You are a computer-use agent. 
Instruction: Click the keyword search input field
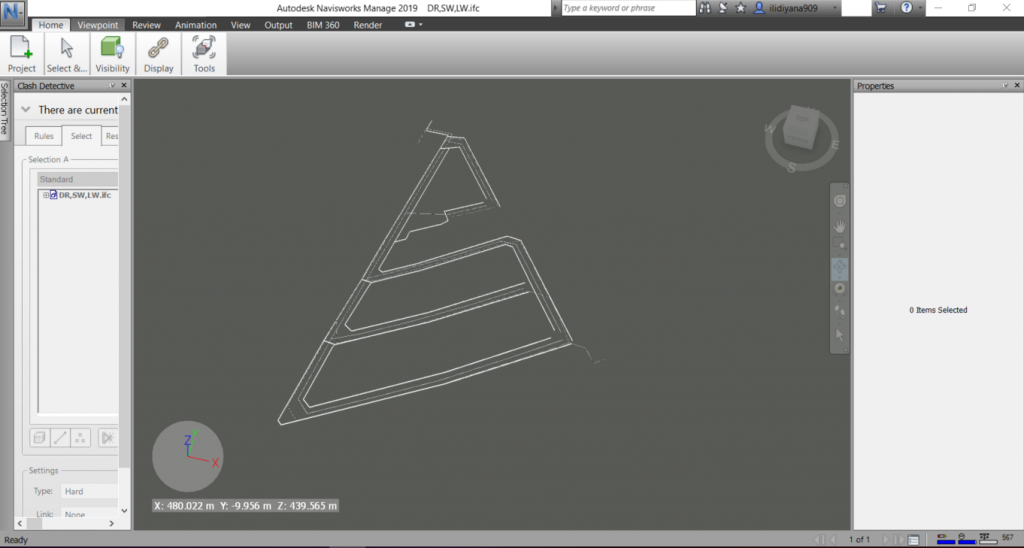[x=628, y=8]
